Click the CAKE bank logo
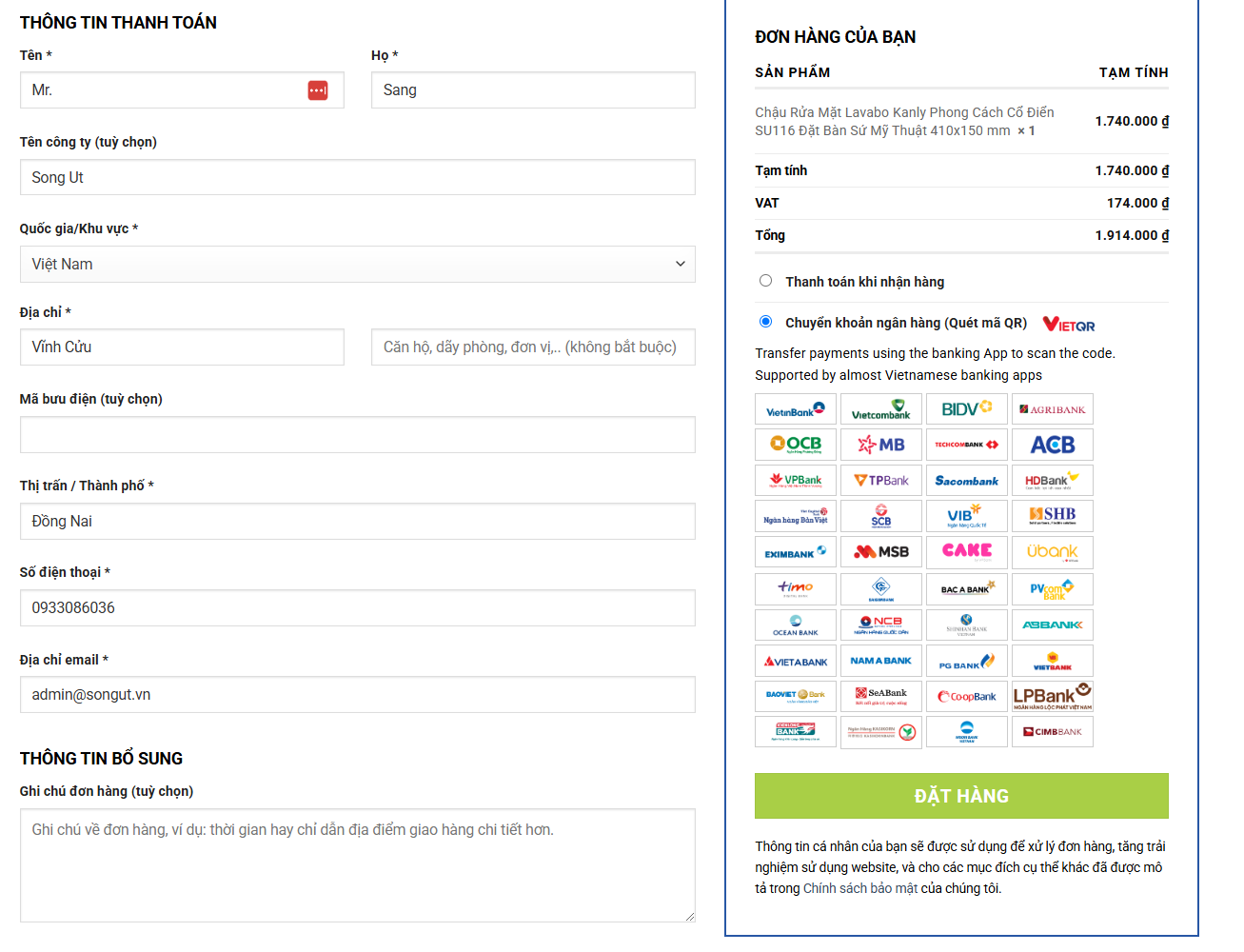The image size is (1244, 952). (x=966, y=552)
